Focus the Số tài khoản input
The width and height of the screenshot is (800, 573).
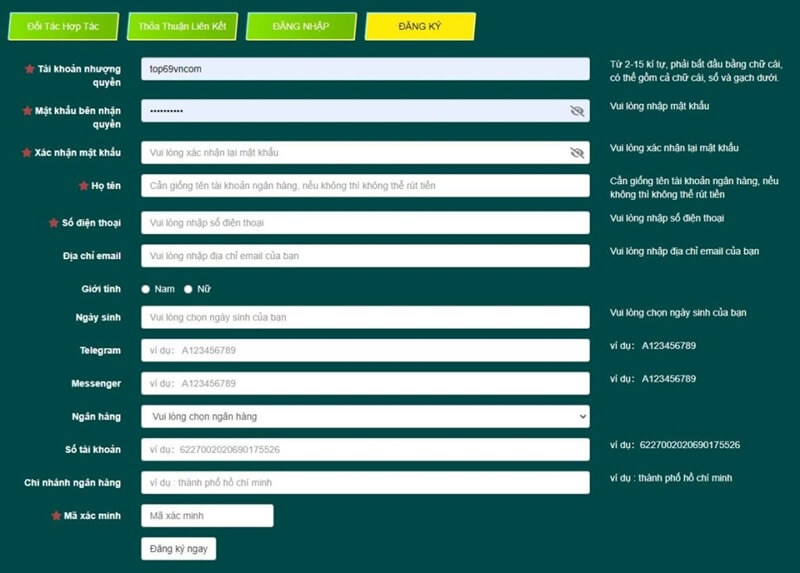coord(365,450)
